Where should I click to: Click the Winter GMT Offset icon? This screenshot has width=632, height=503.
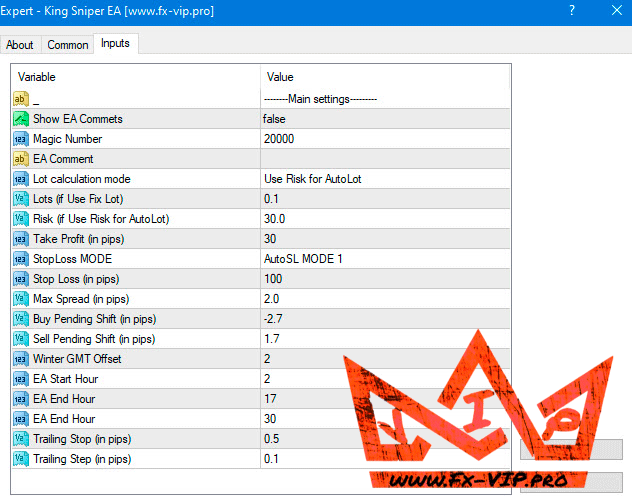[x=20, y=359]
